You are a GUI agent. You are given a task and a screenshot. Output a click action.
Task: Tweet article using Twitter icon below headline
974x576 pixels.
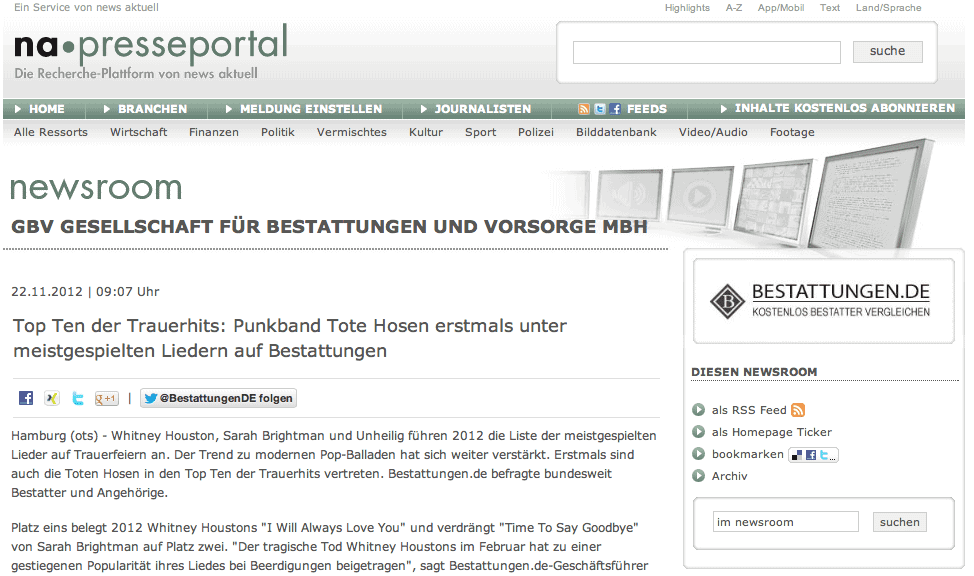click(x=78, y=398)
